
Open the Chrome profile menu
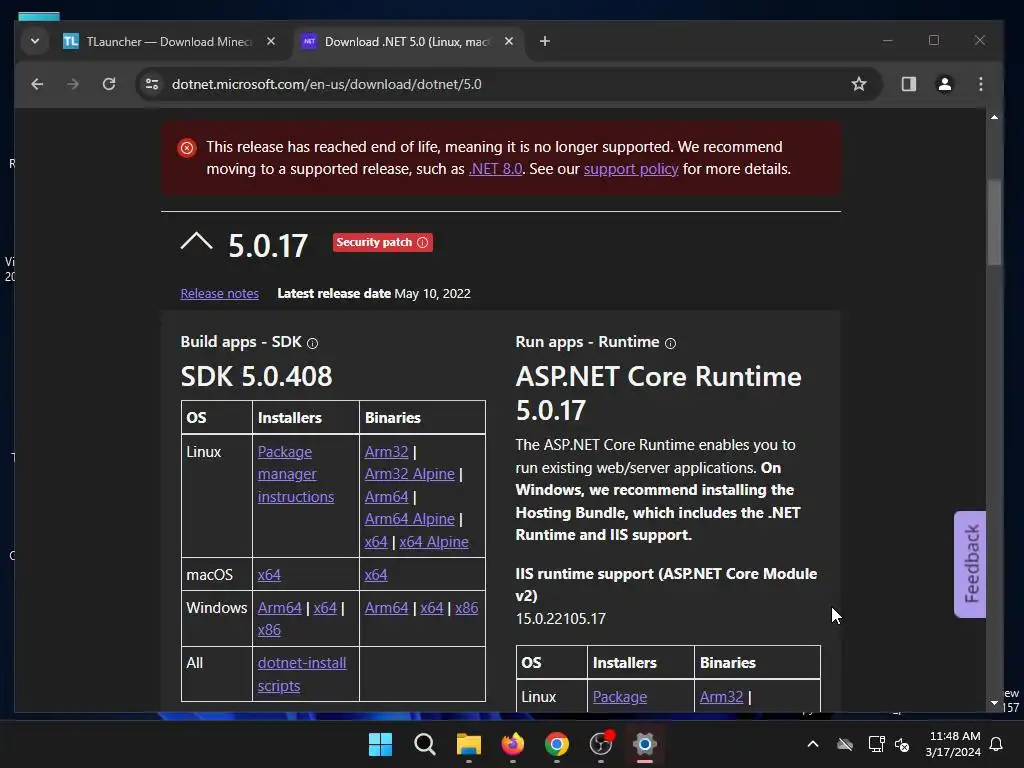point(944,84)
